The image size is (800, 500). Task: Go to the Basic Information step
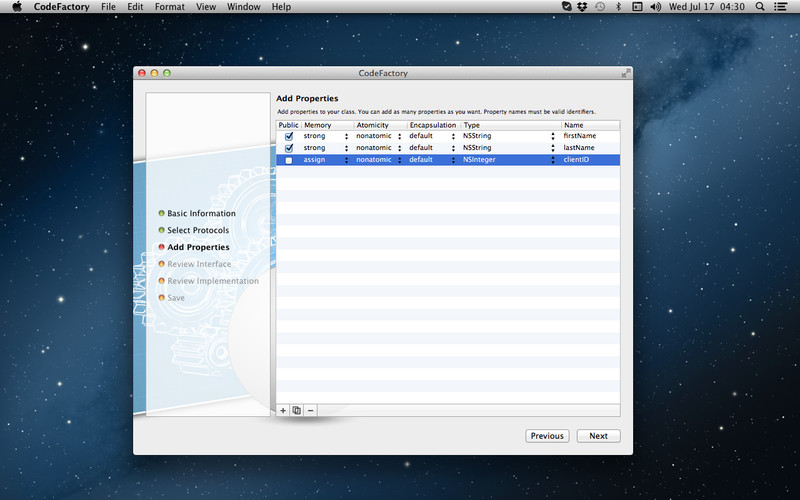(201, 213)
